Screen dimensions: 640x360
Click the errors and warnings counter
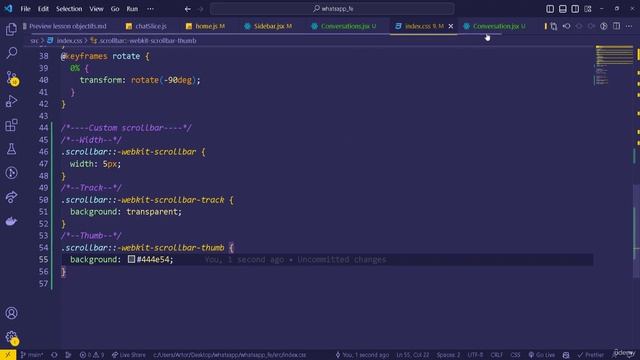coord(92,355)
